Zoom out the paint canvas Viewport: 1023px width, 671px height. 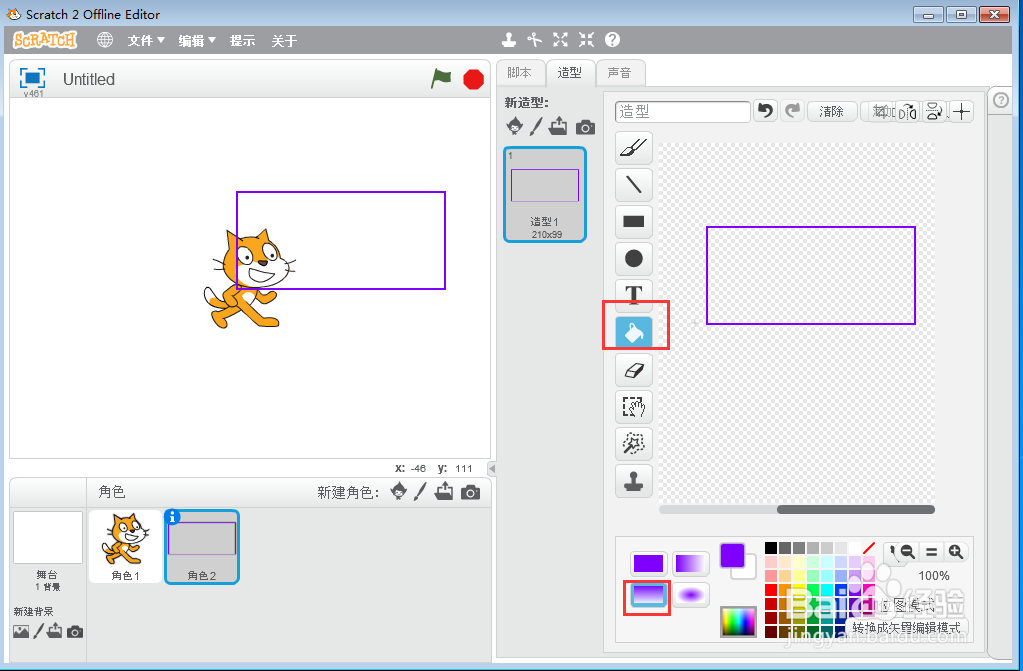pyautogui.click(x=908, y=552)
